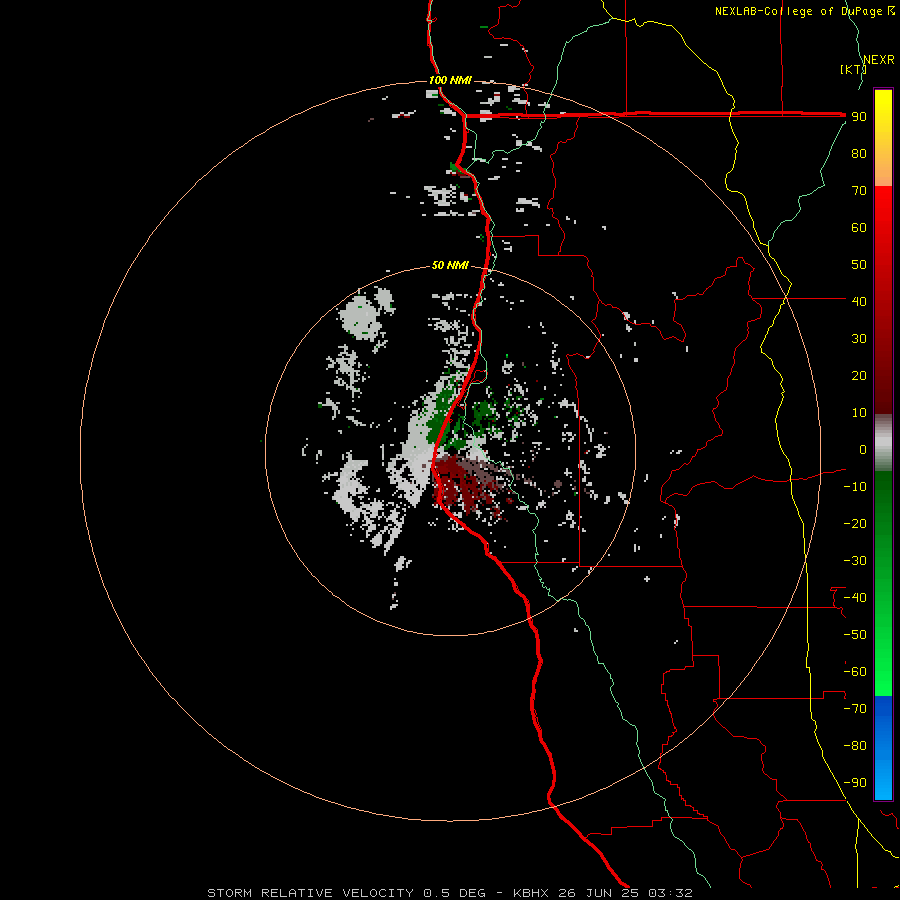Click the "100 NMI" range ring label
This screenshot has height=900, width=900.
450,80
